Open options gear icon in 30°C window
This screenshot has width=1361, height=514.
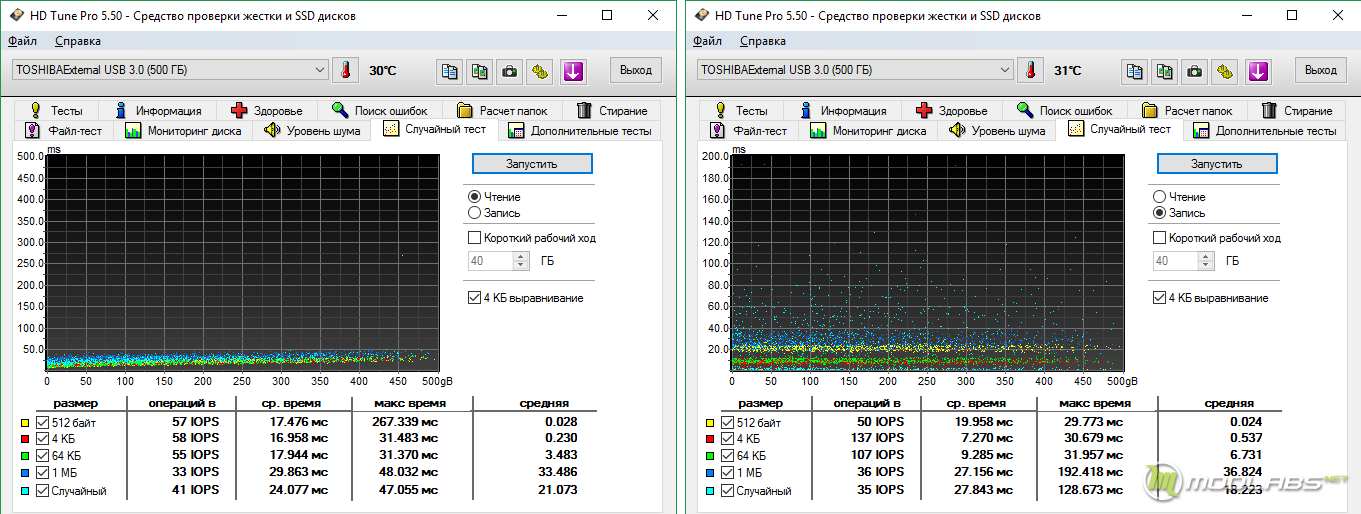pos(540,71)
